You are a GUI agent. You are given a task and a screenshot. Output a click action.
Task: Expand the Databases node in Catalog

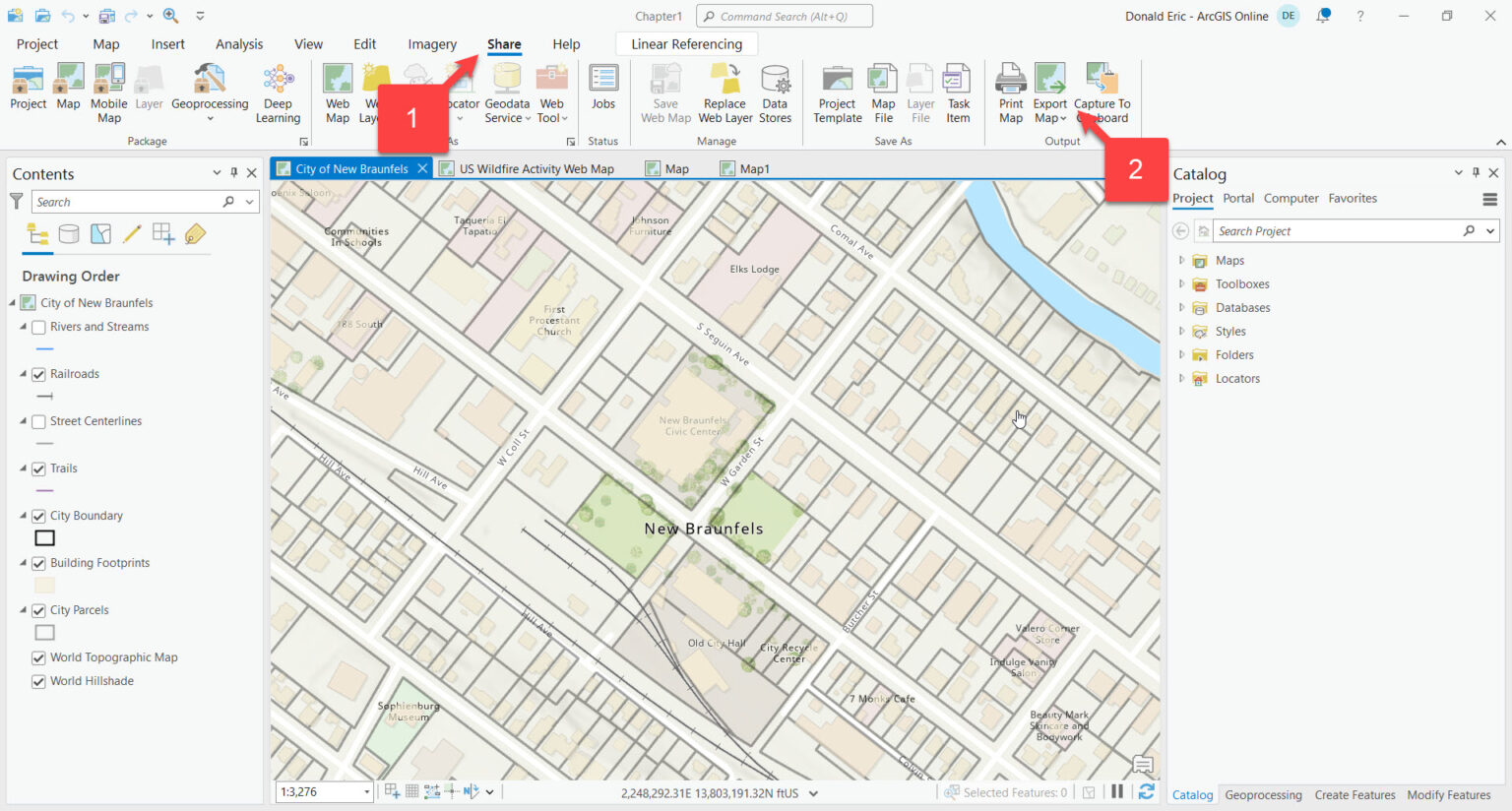tap(1181, 307)
